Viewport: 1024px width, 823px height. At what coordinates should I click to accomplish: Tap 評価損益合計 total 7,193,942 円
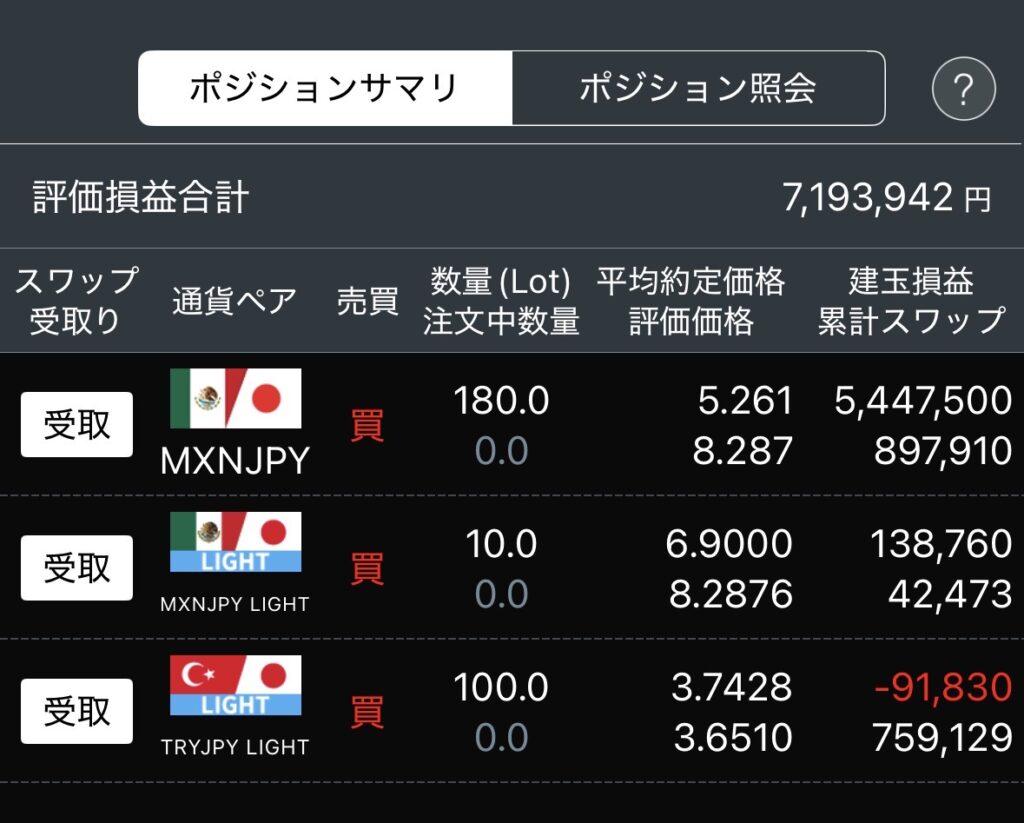(886, 198)
